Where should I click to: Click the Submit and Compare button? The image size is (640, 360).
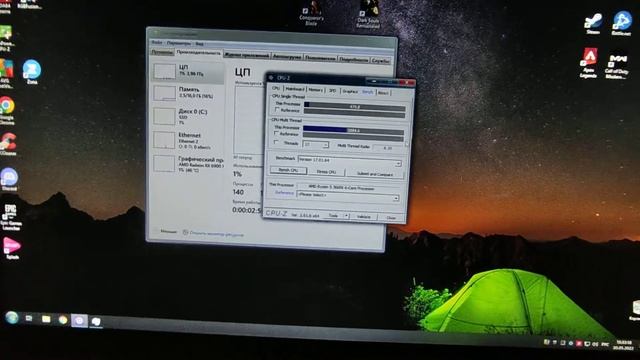(x=375, y=174)
